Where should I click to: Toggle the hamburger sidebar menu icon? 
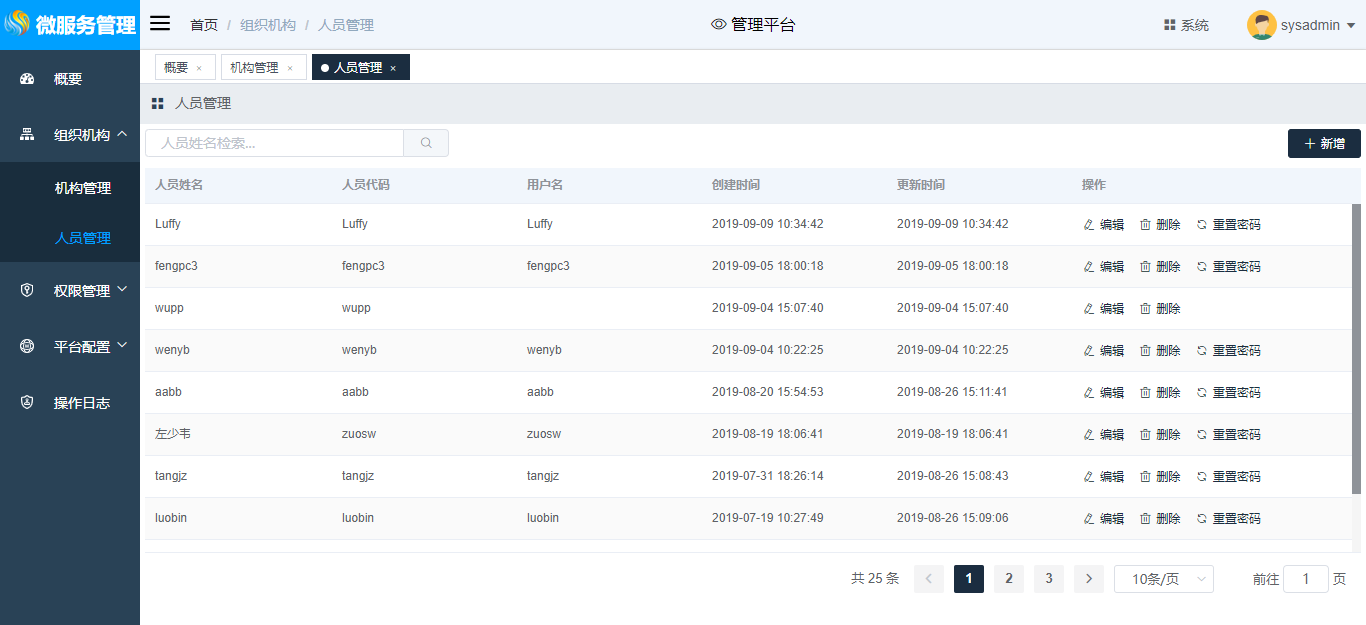pos(160,24)
